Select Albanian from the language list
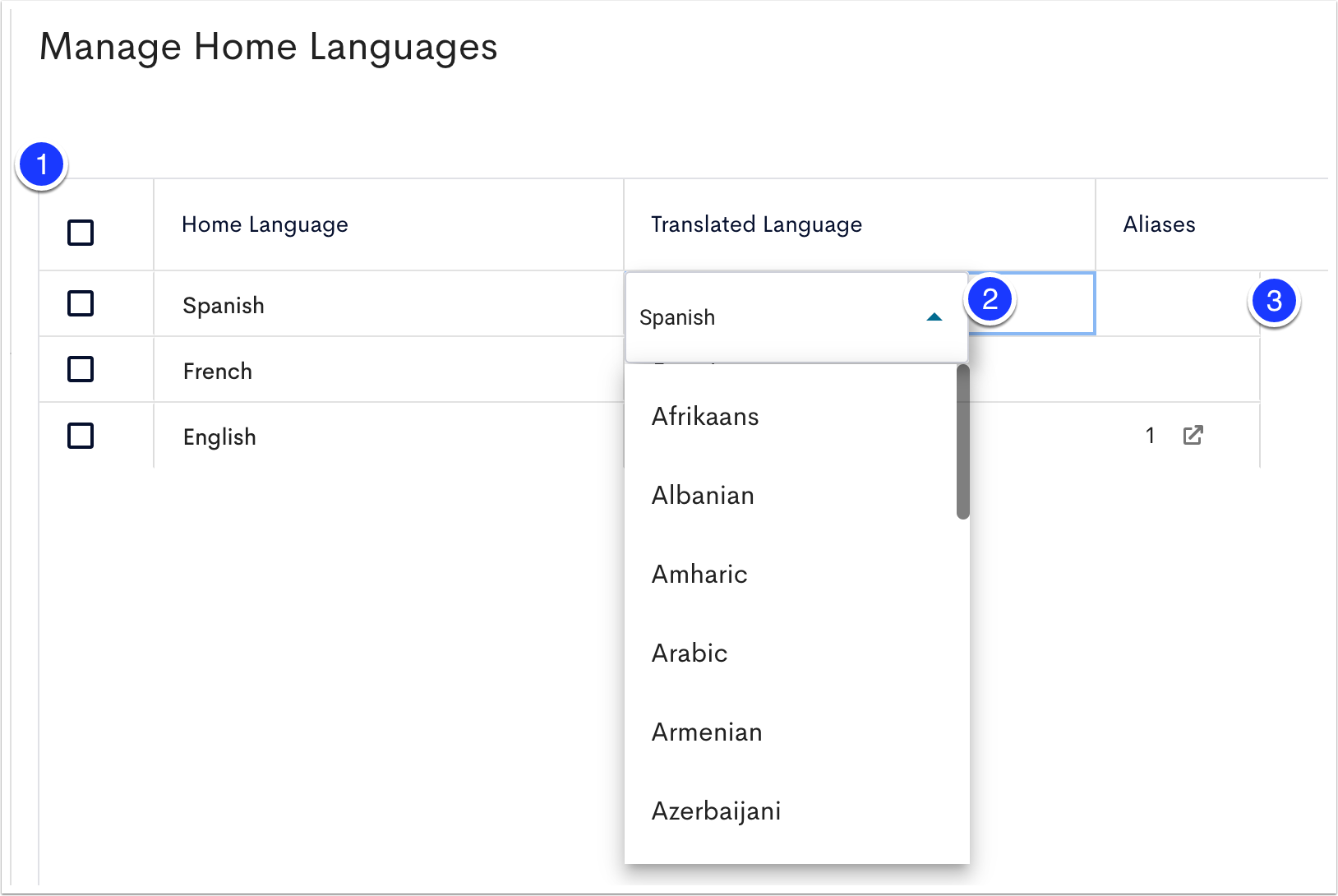The height and width of the screenshot is (896, 1338). 703,495
